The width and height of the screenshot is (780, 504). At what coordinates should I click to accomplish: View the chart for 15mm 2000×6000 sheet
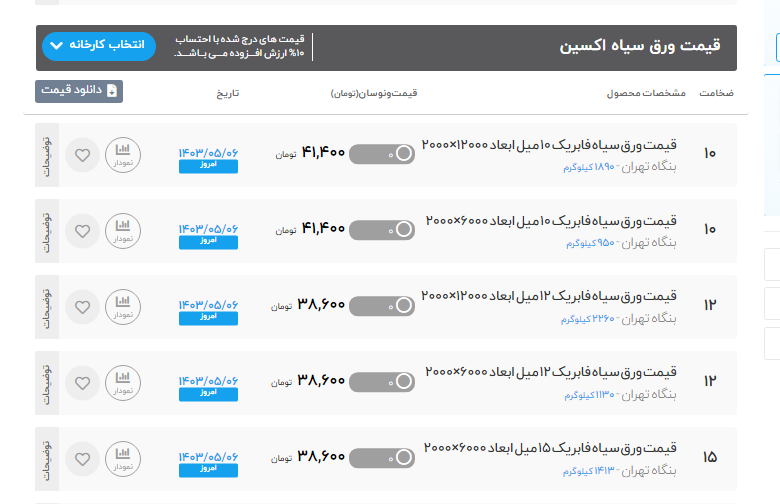(123, 457)
